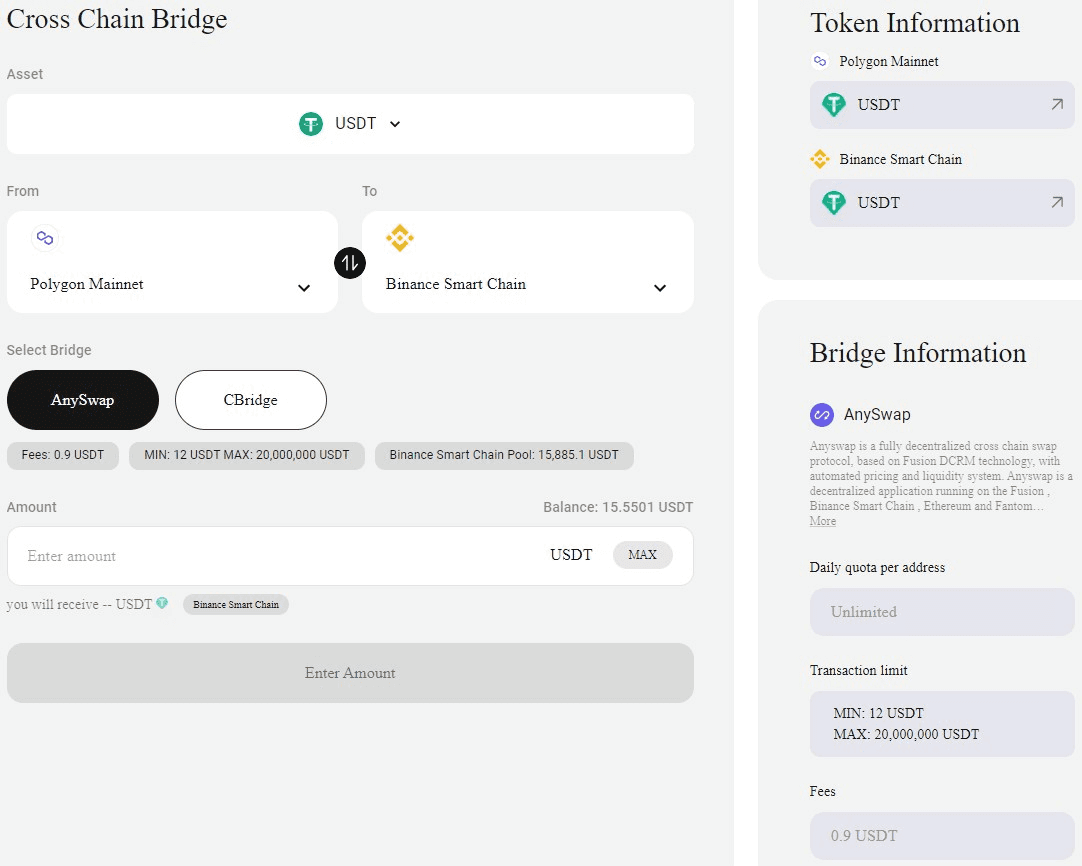This screenshot has height=866, width=1082.
Task: Open external link arrow for Polygon USDT
Action: pos(1056,104)
